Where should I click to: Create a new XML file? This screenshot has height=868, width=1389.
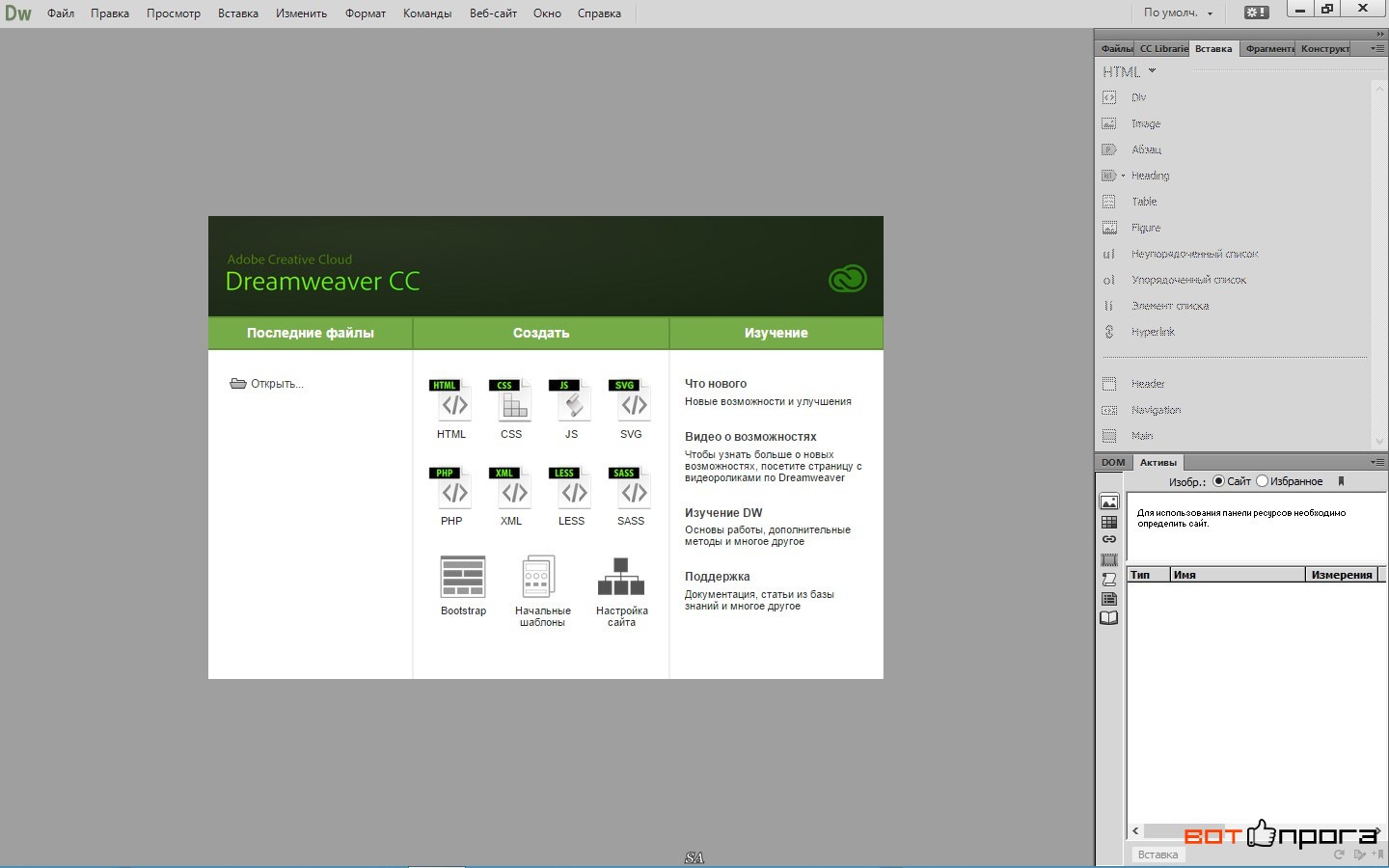511,496
